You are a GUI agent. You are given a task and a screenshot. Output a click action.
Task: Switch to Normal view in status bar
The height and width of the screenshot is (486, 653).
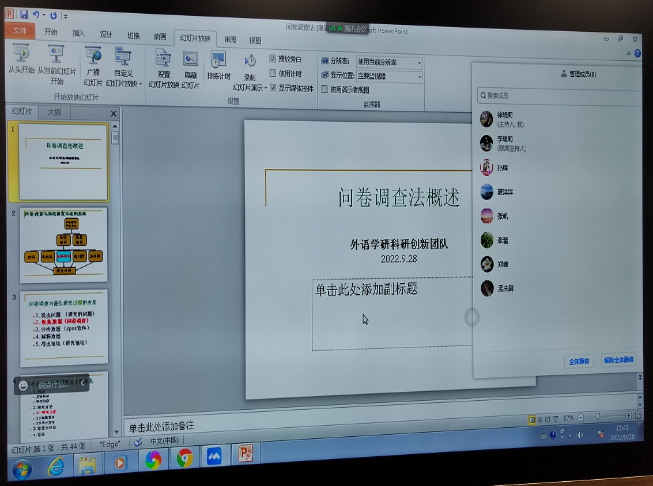click(x=532, y=420)
